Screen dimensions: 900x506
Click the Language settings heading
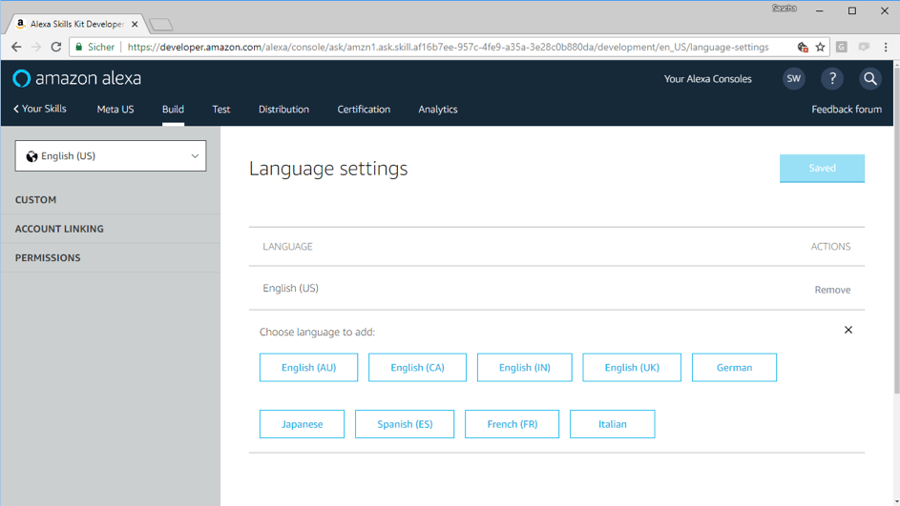pos(328,168)
